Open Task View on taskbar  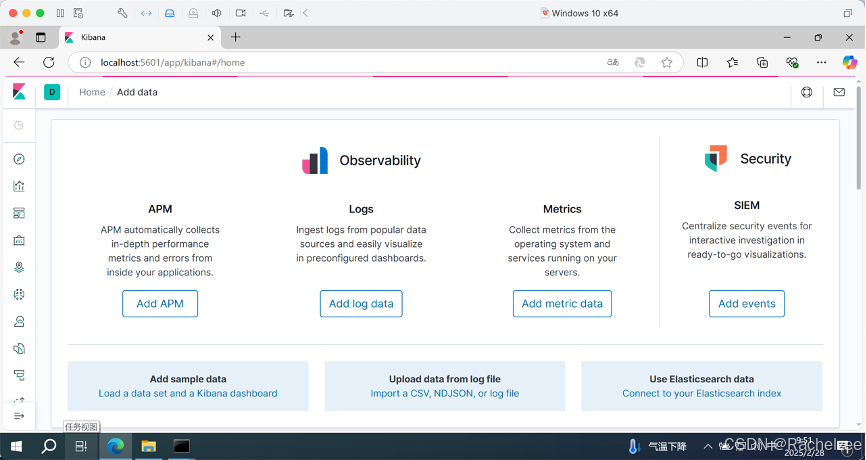coord(81,446)
